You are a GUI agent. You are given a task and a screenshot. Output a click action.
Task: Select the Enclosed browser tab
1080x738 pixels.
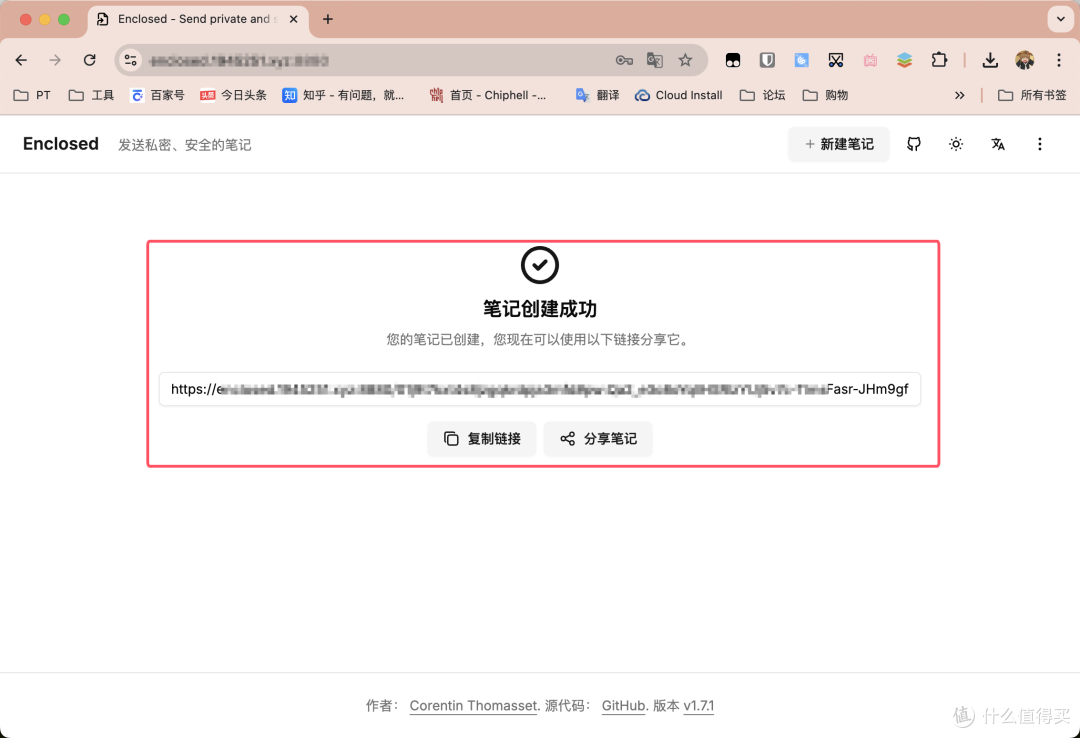[x=198, y=20]
